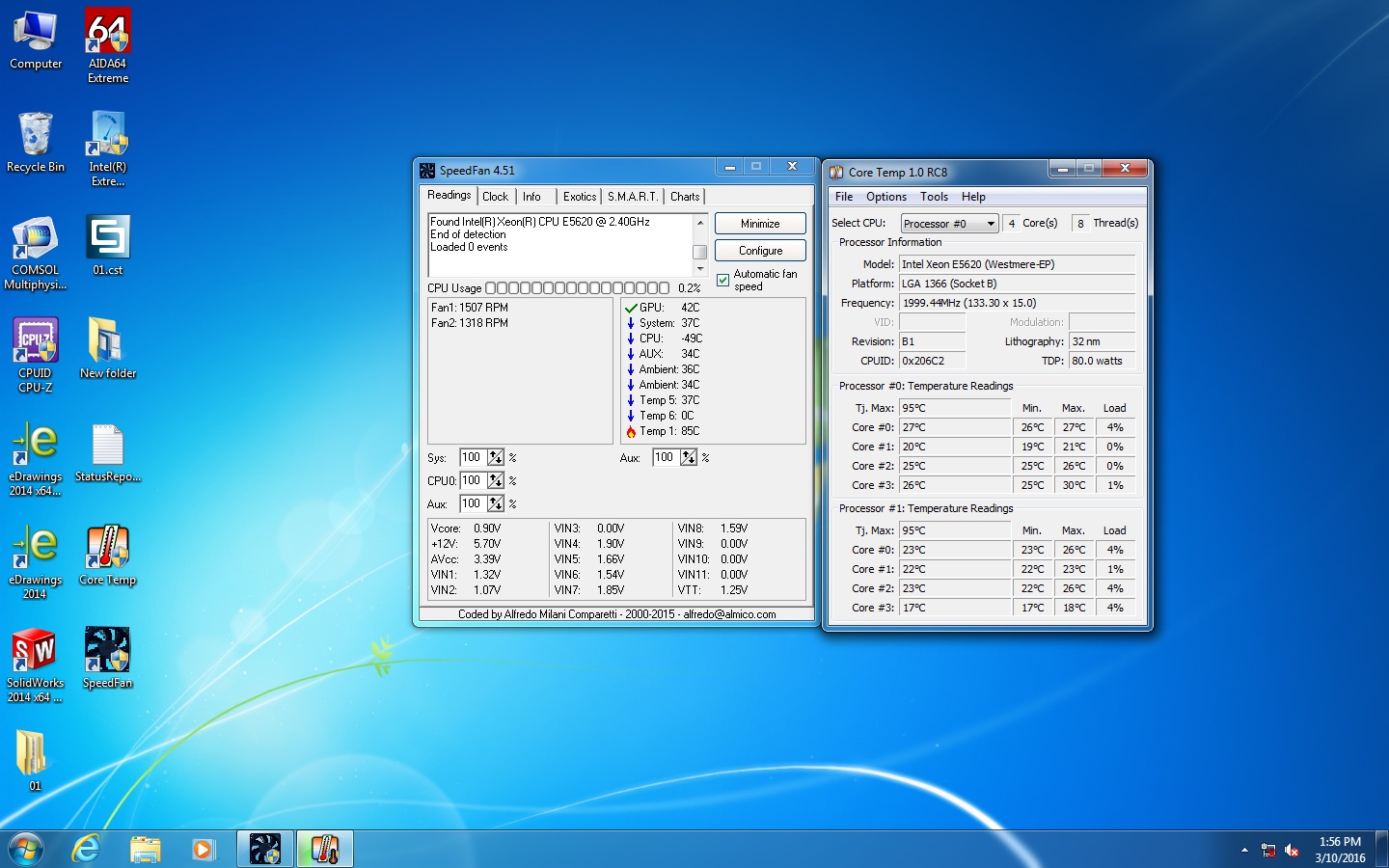Switch to the Exotics tab
Viewport: 1389px width, 868px height.
580,197
